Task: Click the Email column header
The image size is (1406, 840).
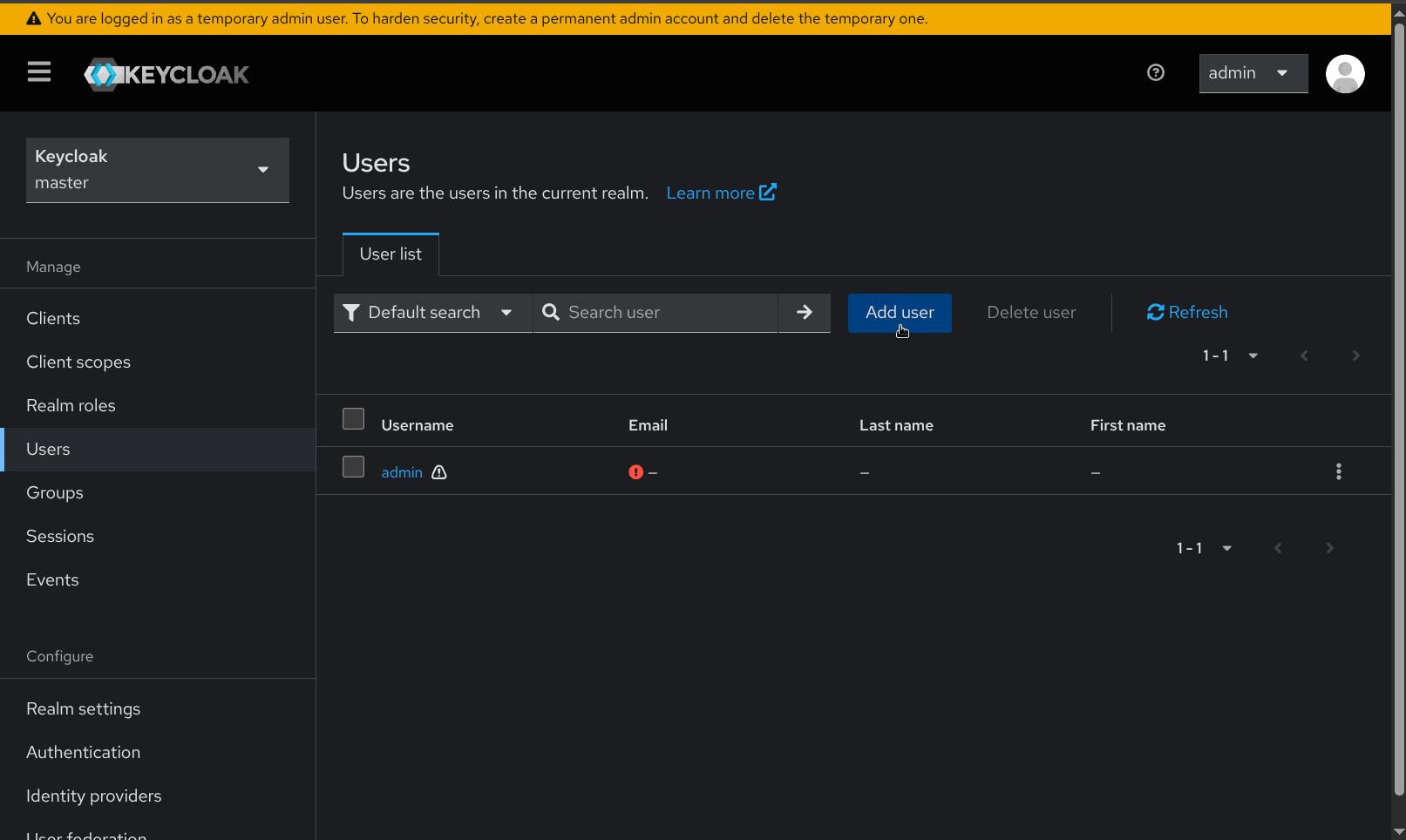Action: (x=648, y=425)
